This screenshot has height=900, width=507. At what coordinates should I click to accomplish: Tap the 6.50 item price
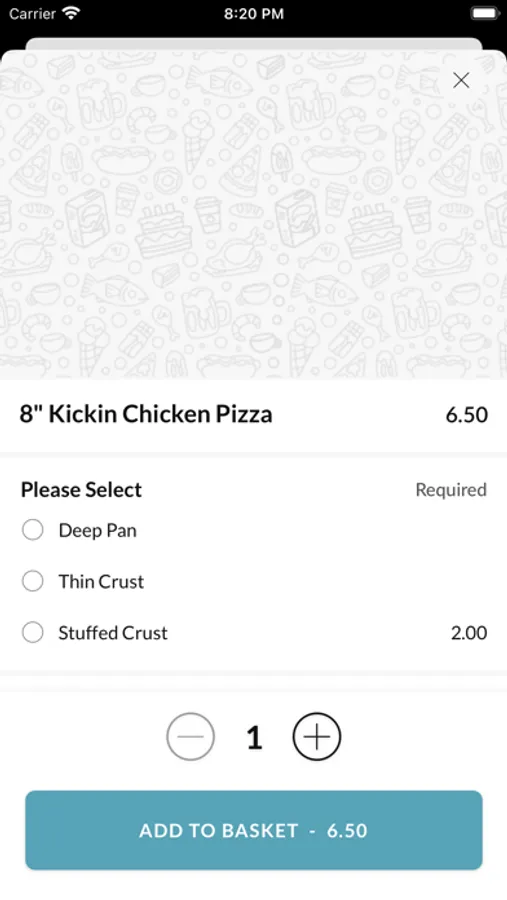467,414
